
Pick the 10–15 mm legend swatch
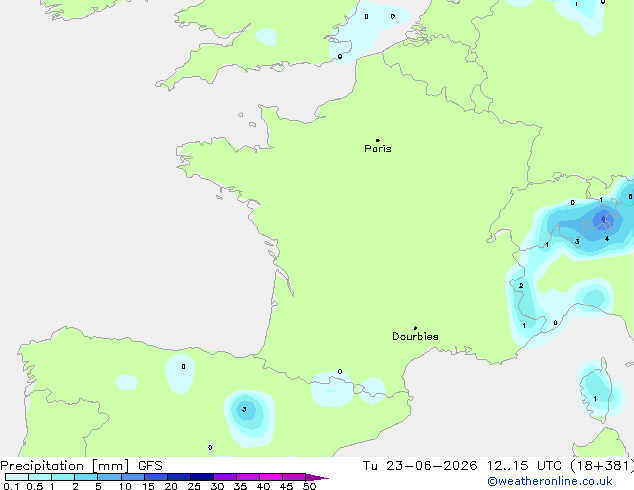tap(133, 477)
